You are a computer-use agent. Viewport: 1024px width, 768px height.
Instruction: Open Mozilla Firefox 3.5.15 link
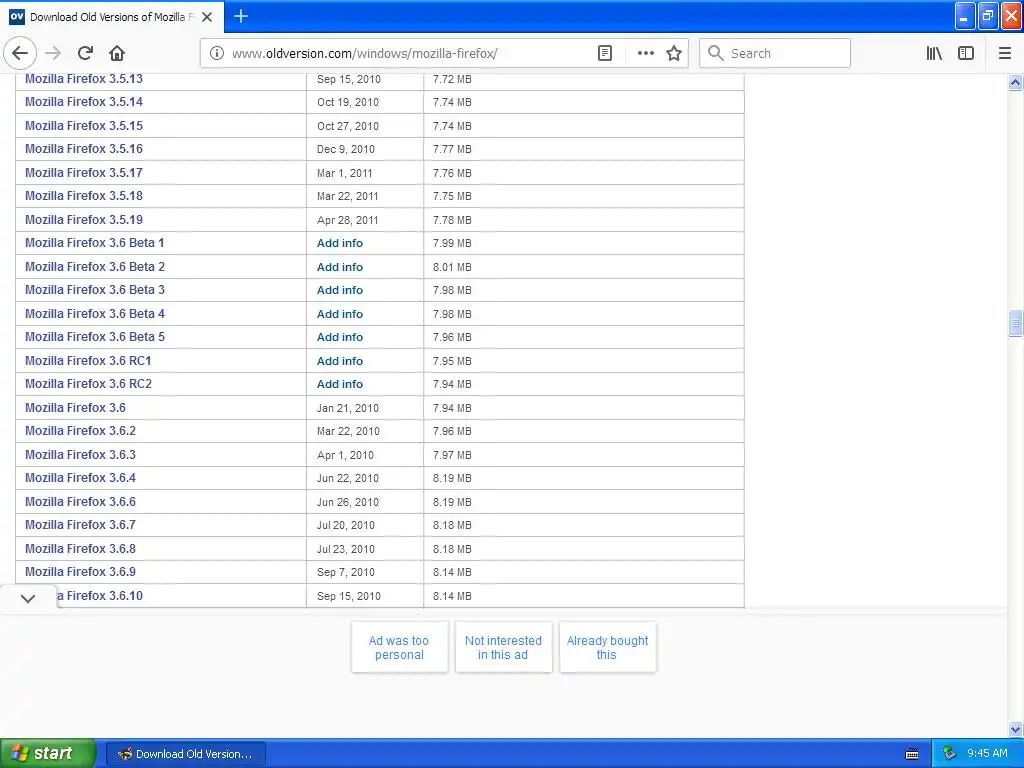coord(84,125)
